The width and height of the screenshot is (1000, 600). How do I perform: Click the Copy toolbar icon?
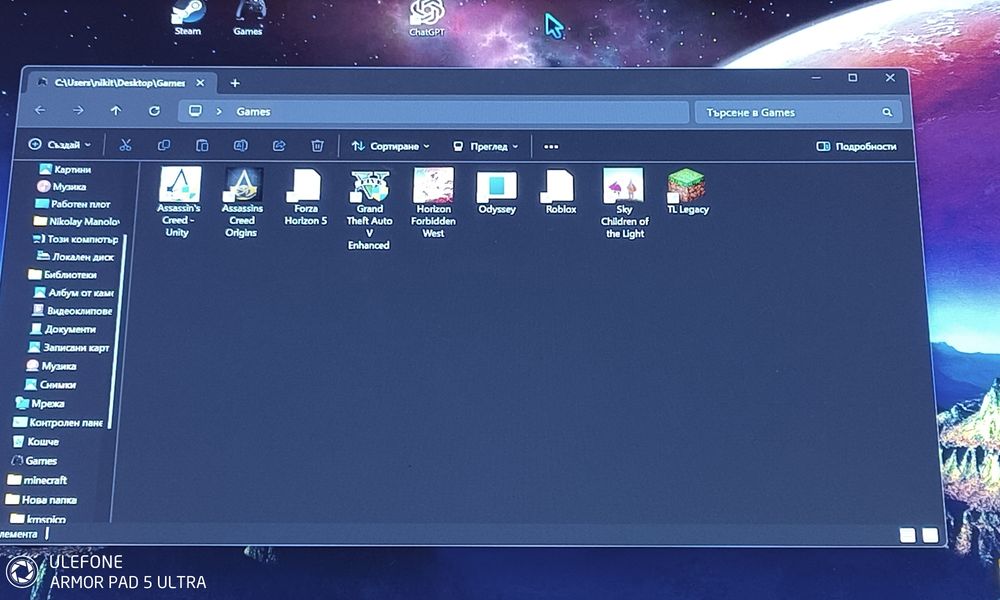click(x=164, y=145)
